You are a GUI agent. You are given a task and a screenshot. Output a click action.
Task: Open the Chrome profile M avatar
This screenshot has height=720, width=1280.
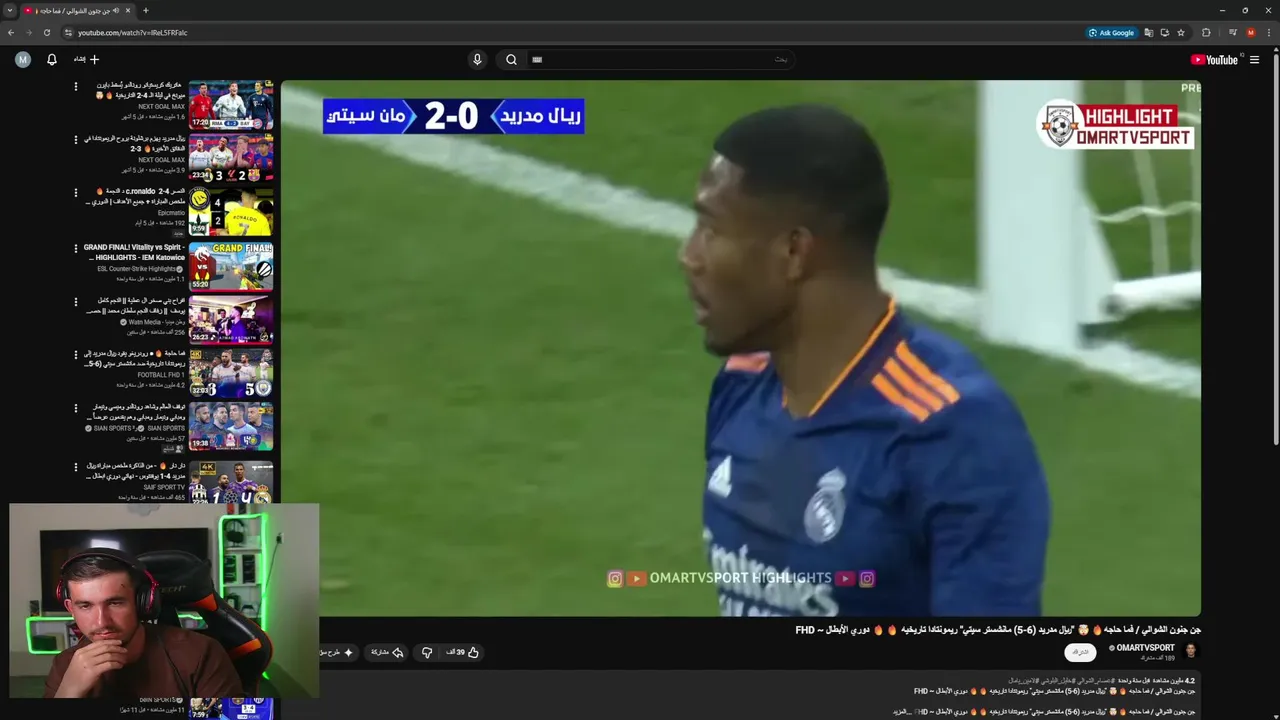(x=1250, y=32)
